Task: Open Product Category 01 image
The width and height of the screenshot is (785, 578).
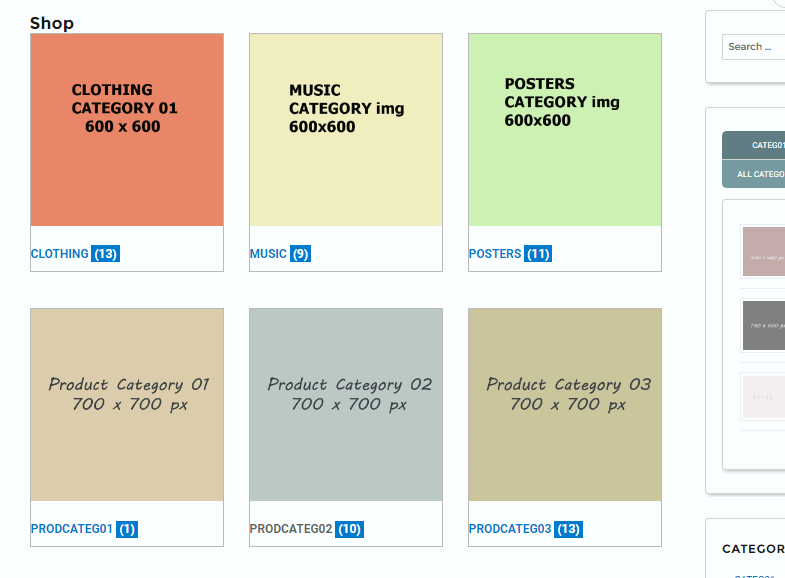Action: tap(127, 405)
